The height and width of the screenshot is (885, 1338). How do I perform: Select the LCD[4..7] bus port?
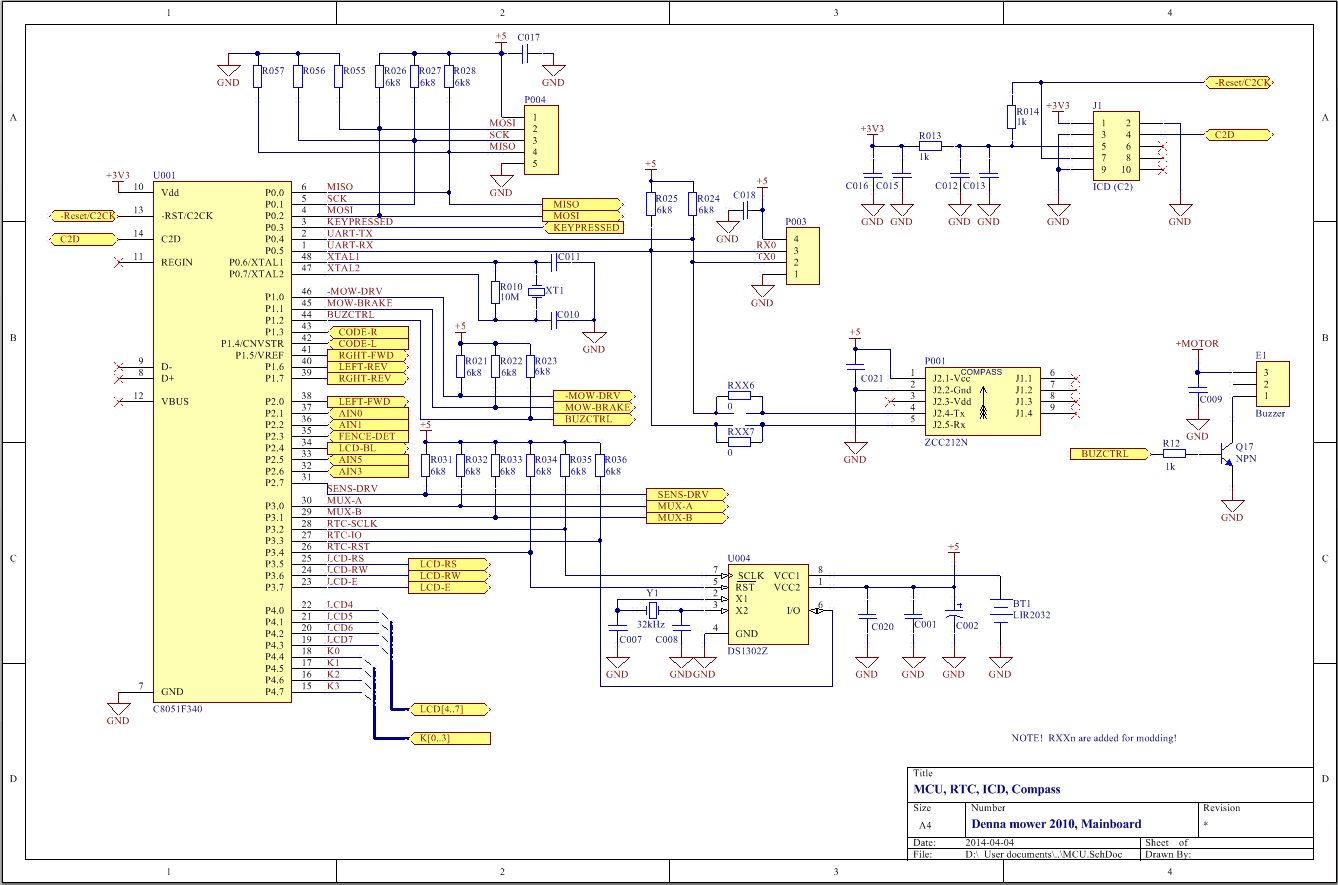[x=450, y=709]
